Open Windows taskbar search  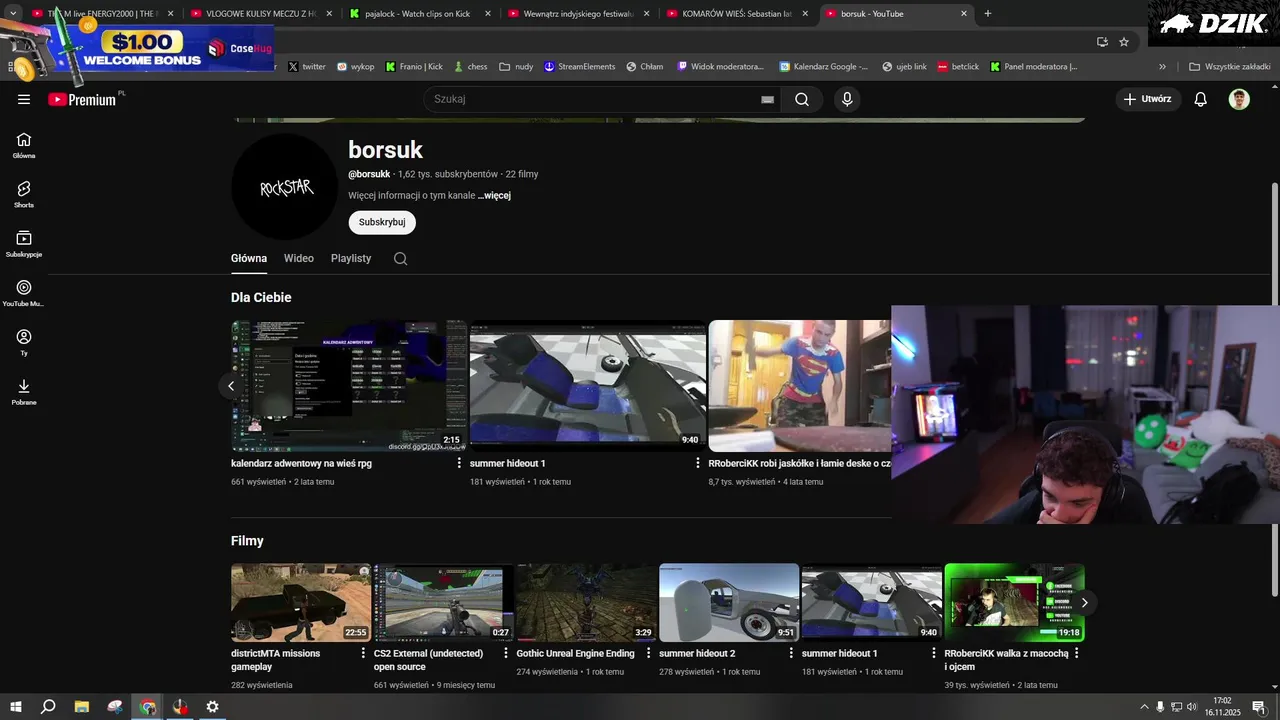click(x=48, y=707)
